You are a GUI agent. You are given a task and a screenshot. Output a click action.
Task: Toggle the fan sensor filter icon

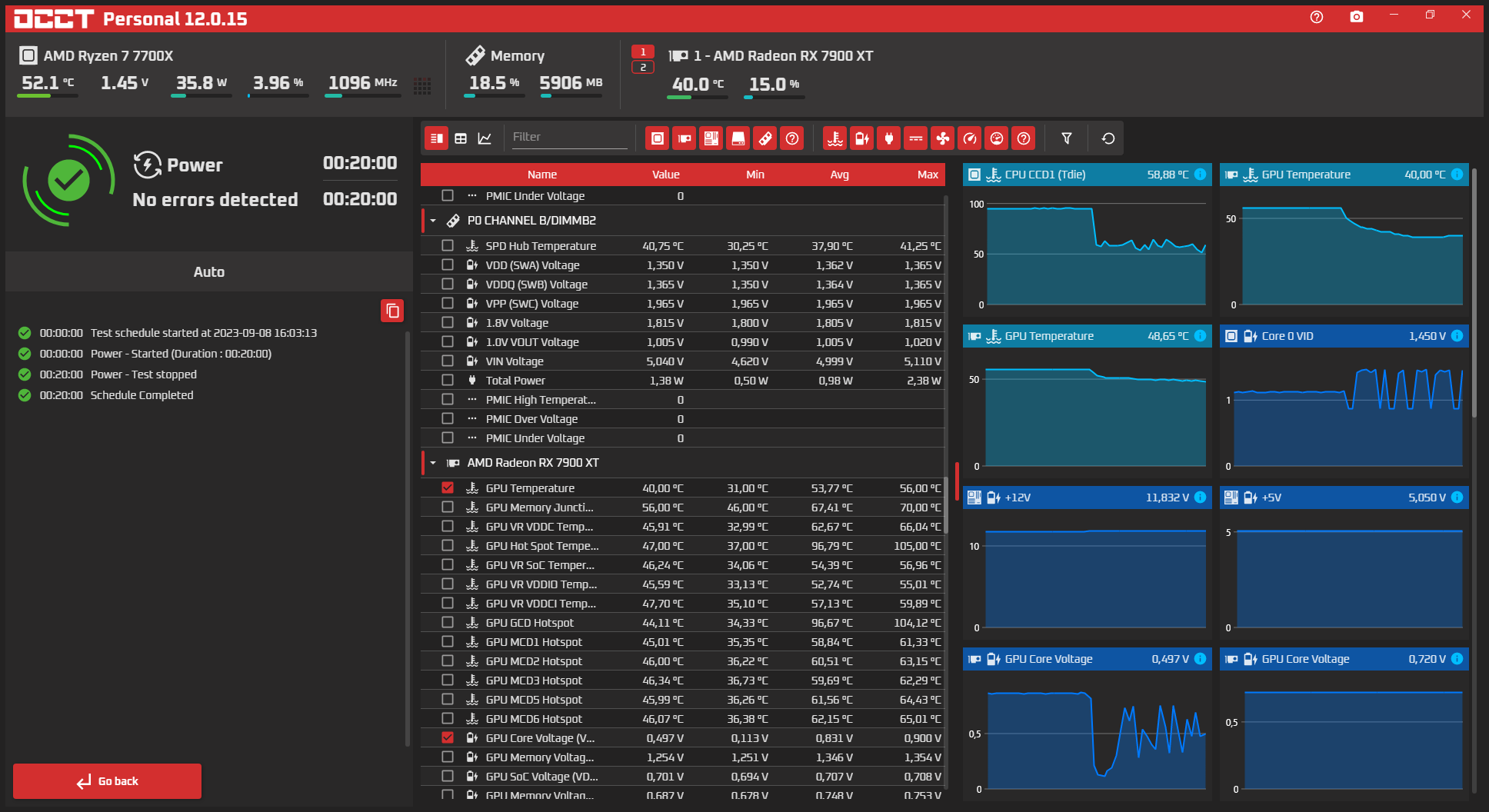942,138
